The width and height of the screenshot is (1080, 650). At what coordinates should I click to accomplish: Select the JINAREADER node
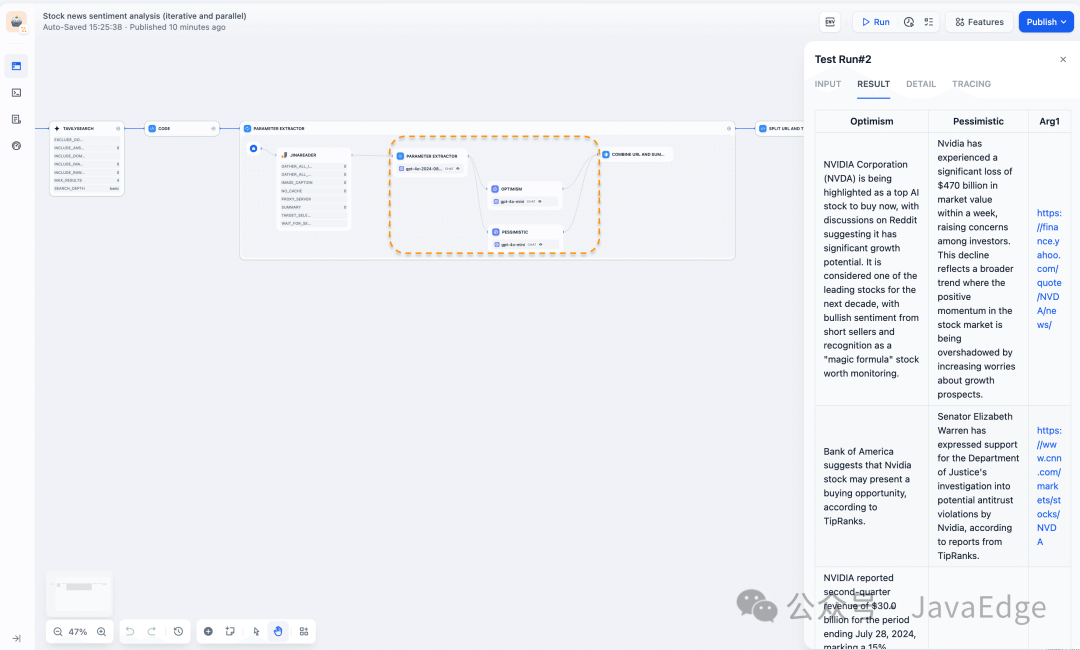(314, 189)
